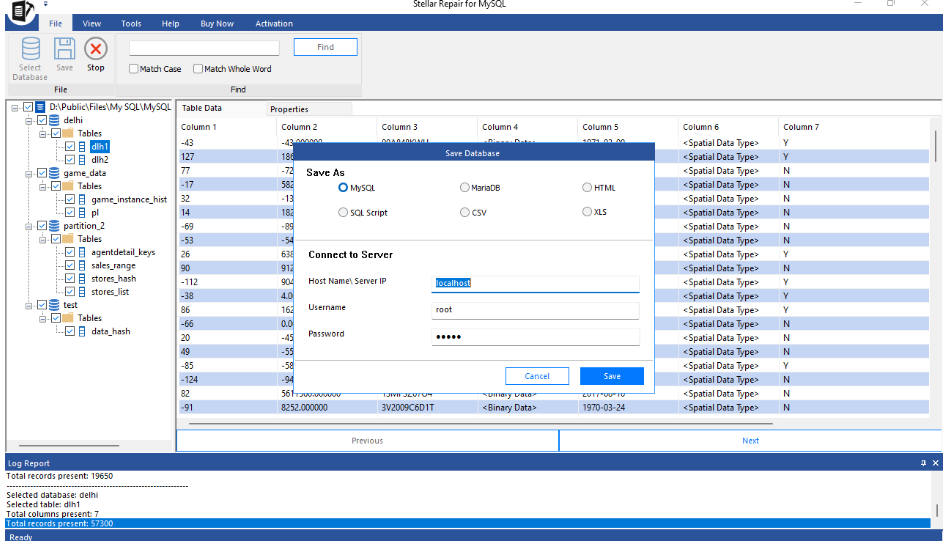Open the Help menu
Screen dimensions: 948x545
(x=170, y=24)
